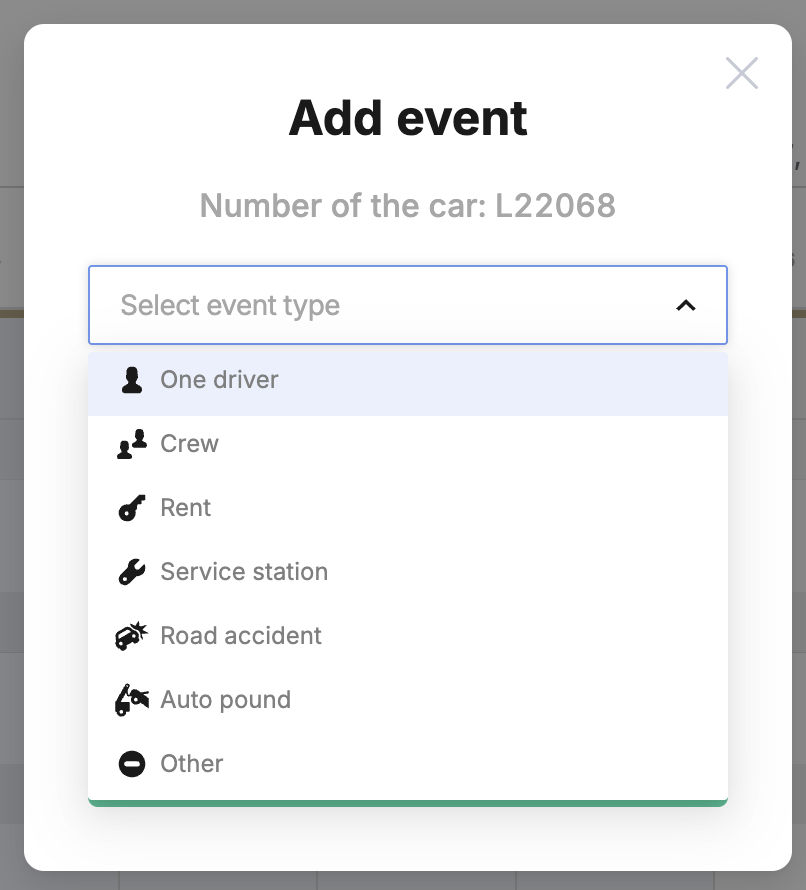
Task: Pick the Rent option
Action: pyautogui.click(x=408, y=507)
